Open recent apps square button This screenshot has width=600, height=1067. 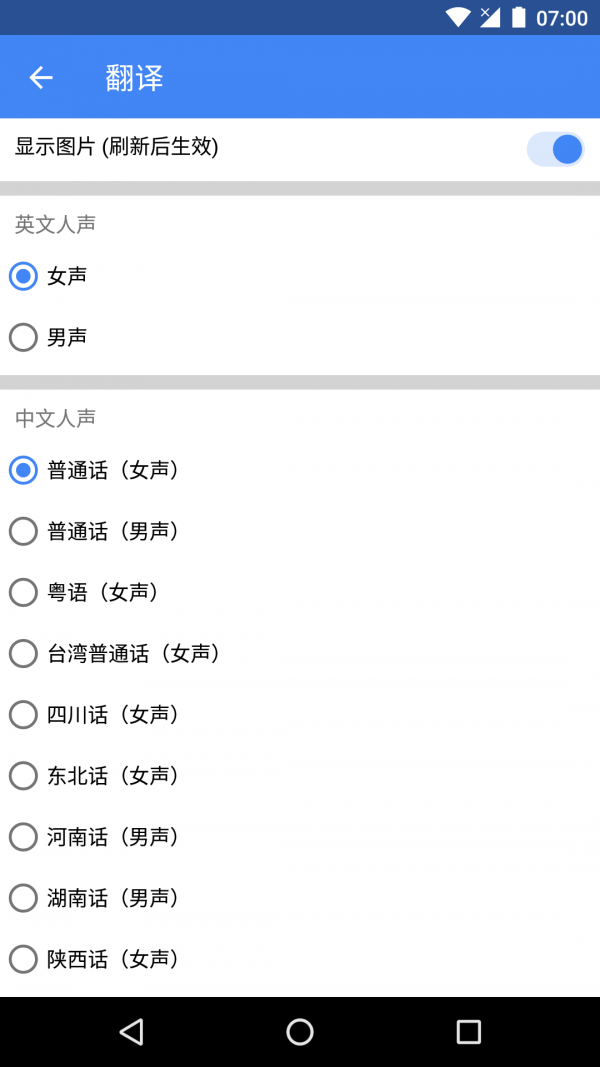click(469, 1032)
